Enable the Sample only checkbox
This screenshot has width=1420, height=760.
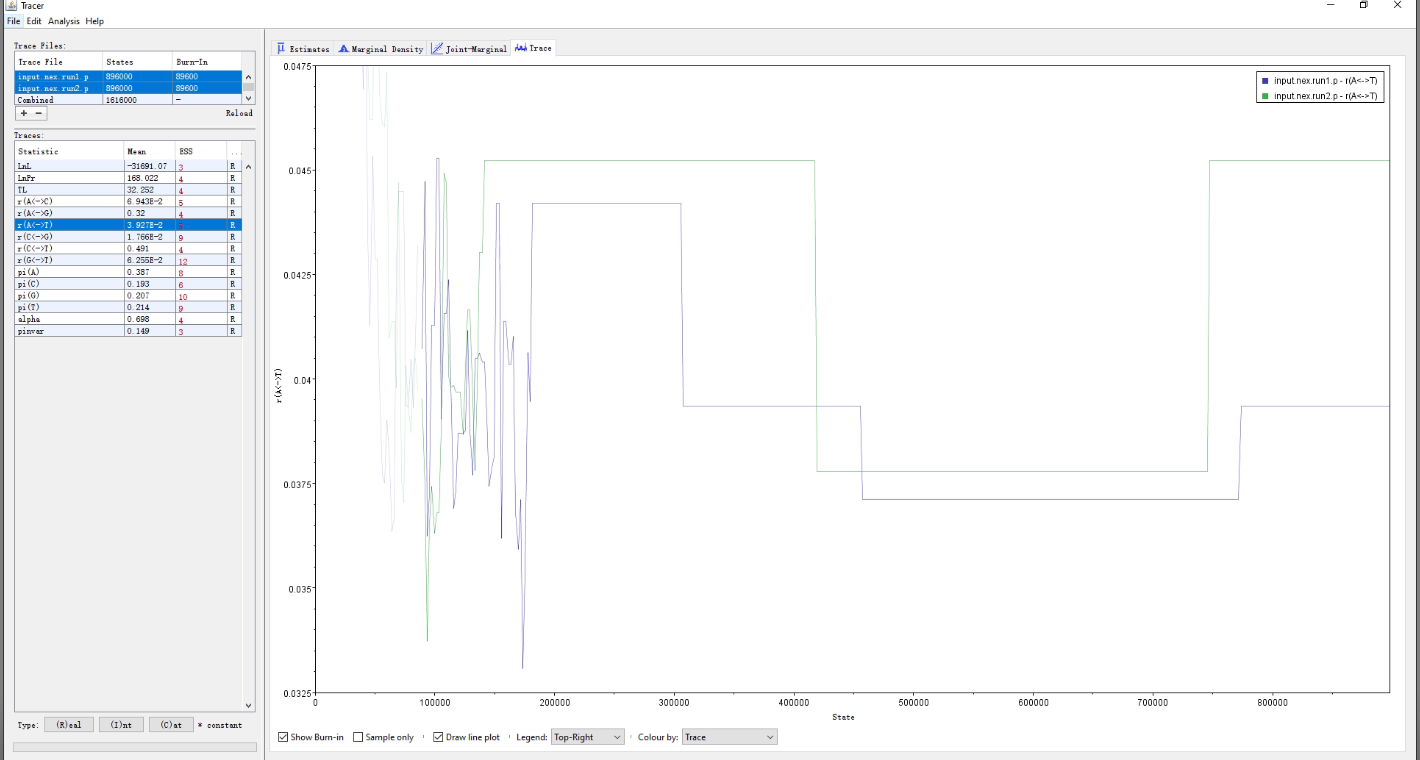pos(357,737)
